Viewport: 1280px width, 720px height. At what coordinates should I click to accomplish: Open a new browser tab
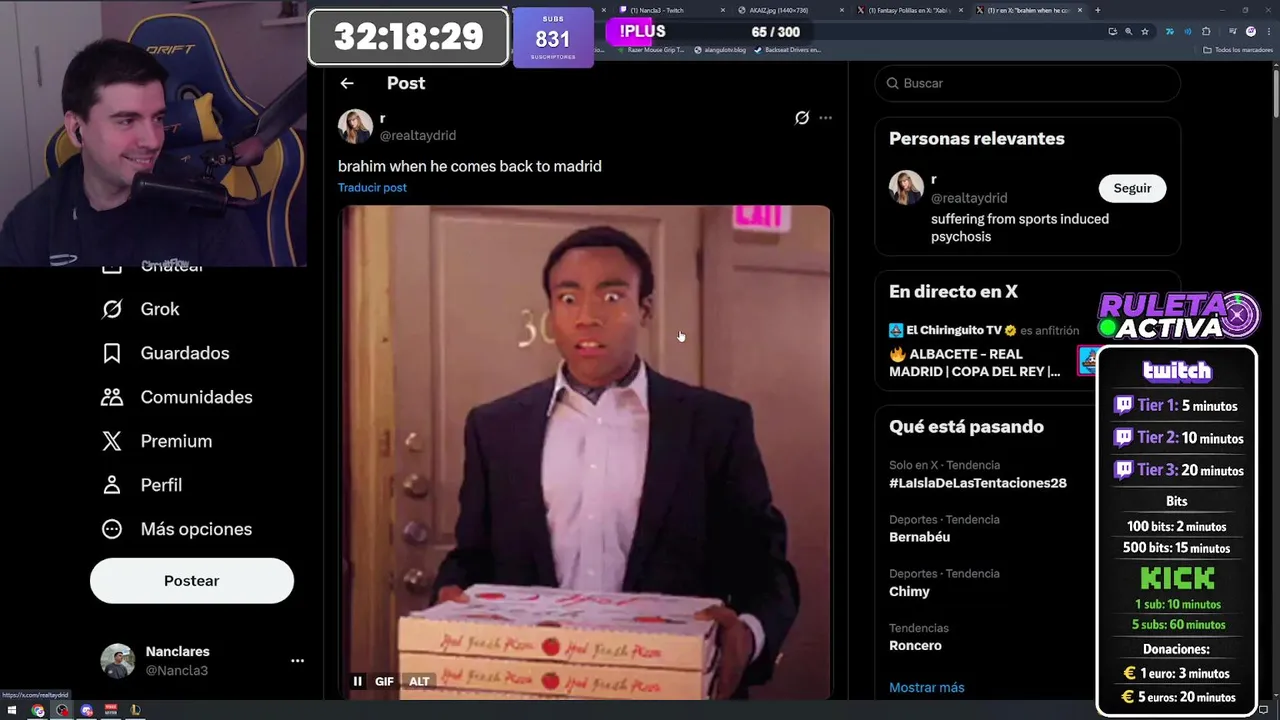pyautogui.click(x=1098, y=10)
